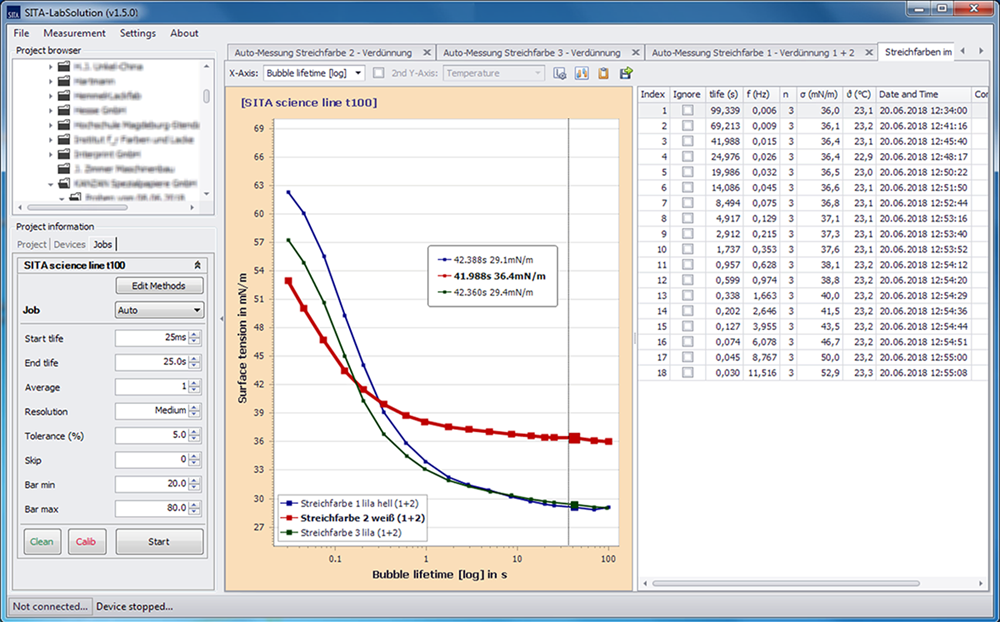The width and height of the screenshot is (1000, 622).
Task: Click the bar chart settings toolbar icon
Action: [x=582, y=73]
